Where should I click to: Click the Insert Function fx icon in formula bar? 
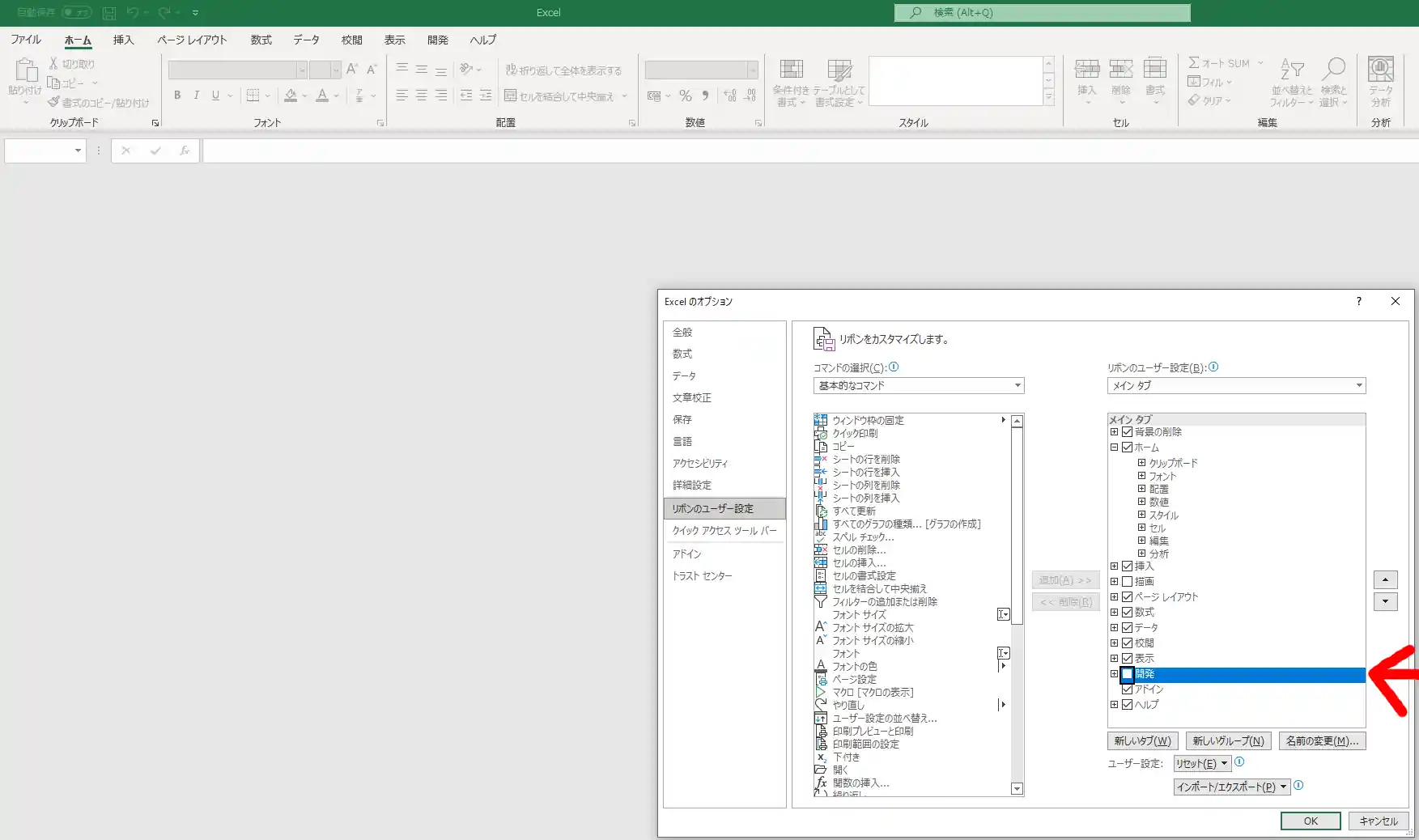(185, 151)
